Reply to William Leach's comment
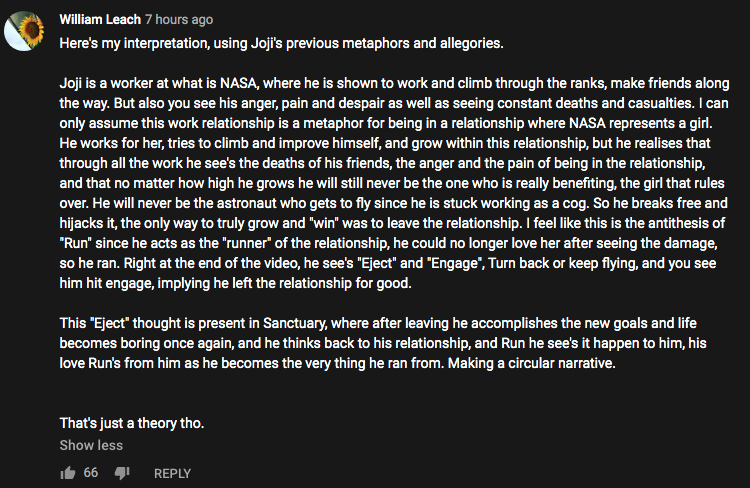750x488 pixels. pos(172,473)
